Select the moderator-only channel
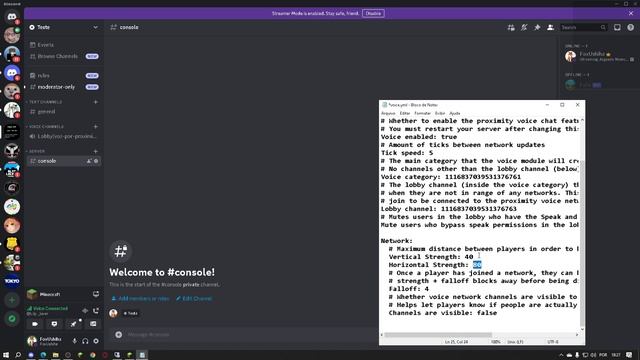The height and width of the screenshot is (360, 640). [64, 87]
